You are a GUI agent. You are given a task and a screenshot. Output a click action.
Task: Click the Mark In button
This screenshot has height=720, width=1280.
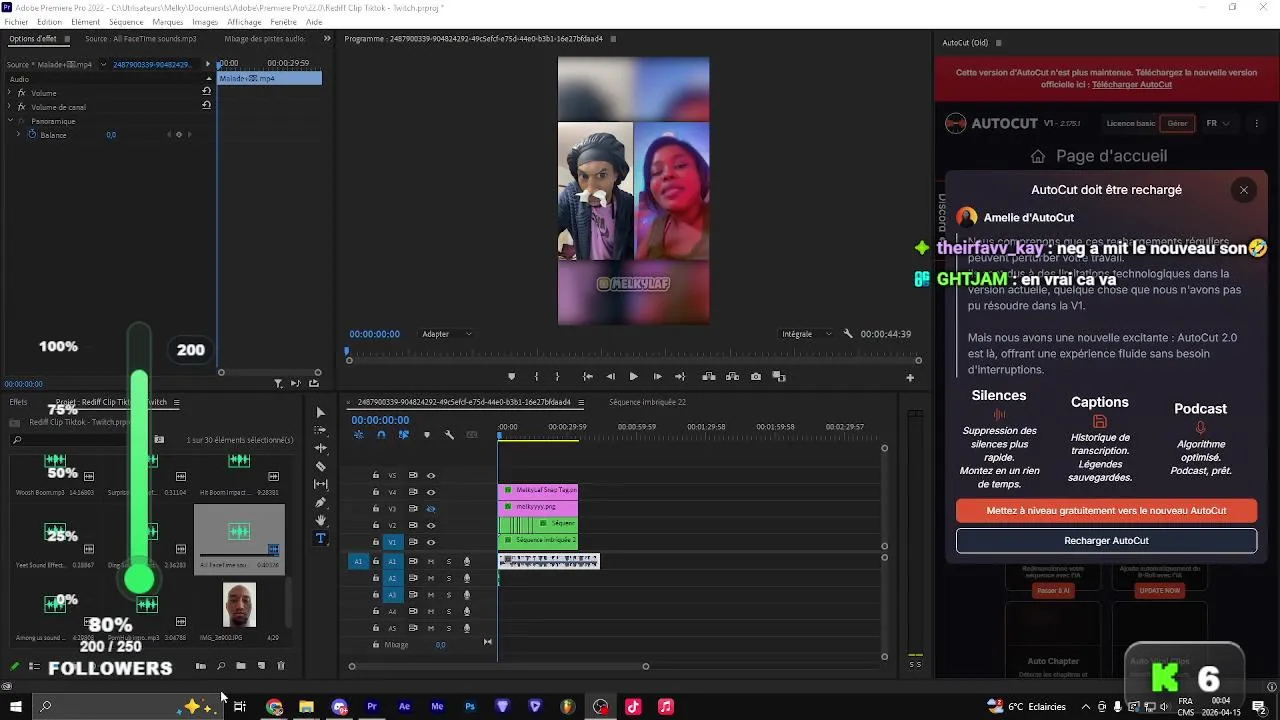[x=536, y=377]
